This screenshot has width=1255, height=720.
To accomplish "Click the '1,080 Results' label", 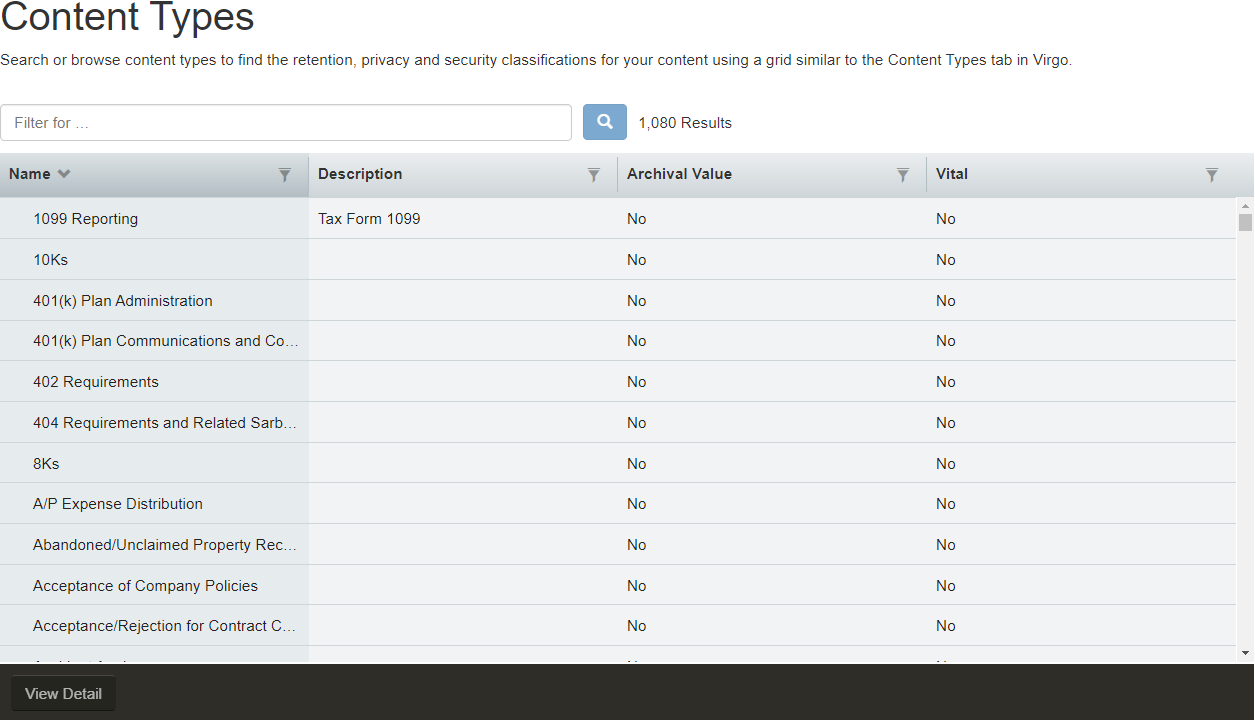I will pos(685,122).
